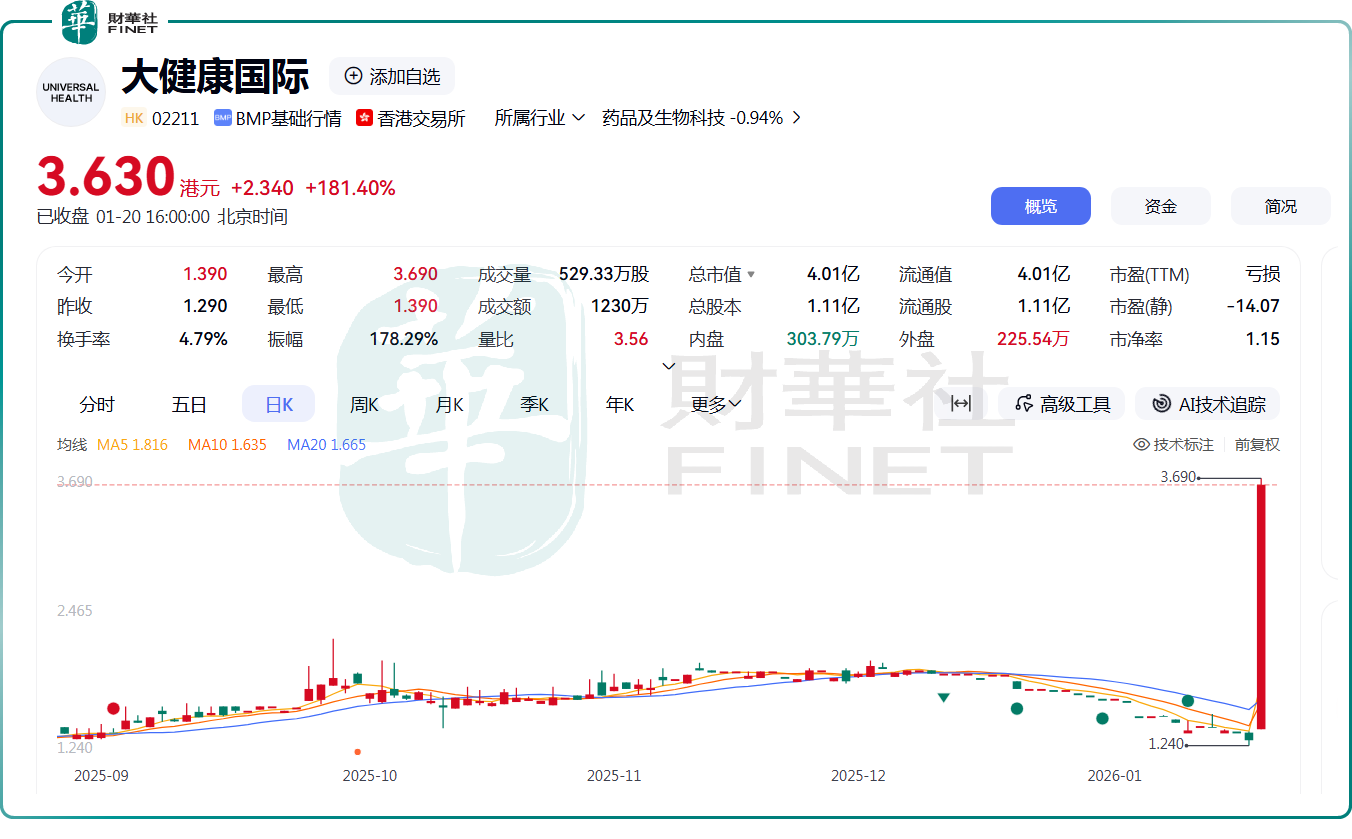Expand more quote data with chevron
1352x839 pixels.
coord(669,366)
